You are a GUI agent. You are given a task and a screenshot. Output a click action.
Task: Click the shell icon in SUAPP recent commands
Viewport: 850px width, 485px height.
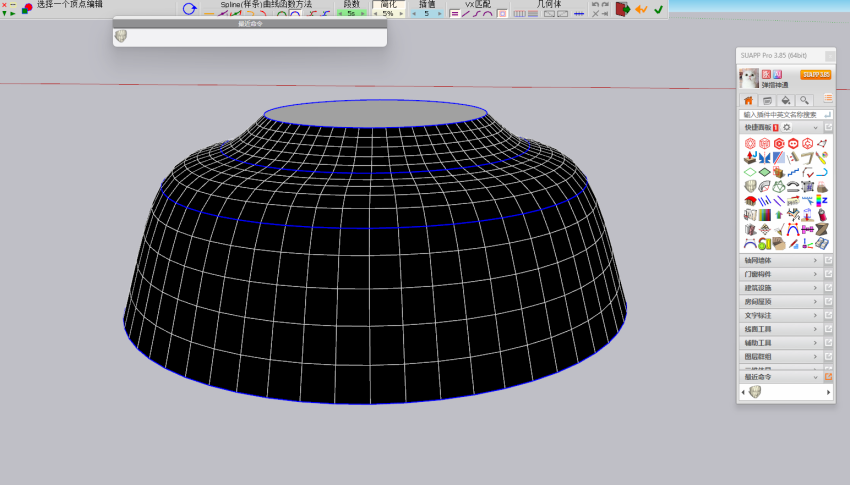pos(755,392)
